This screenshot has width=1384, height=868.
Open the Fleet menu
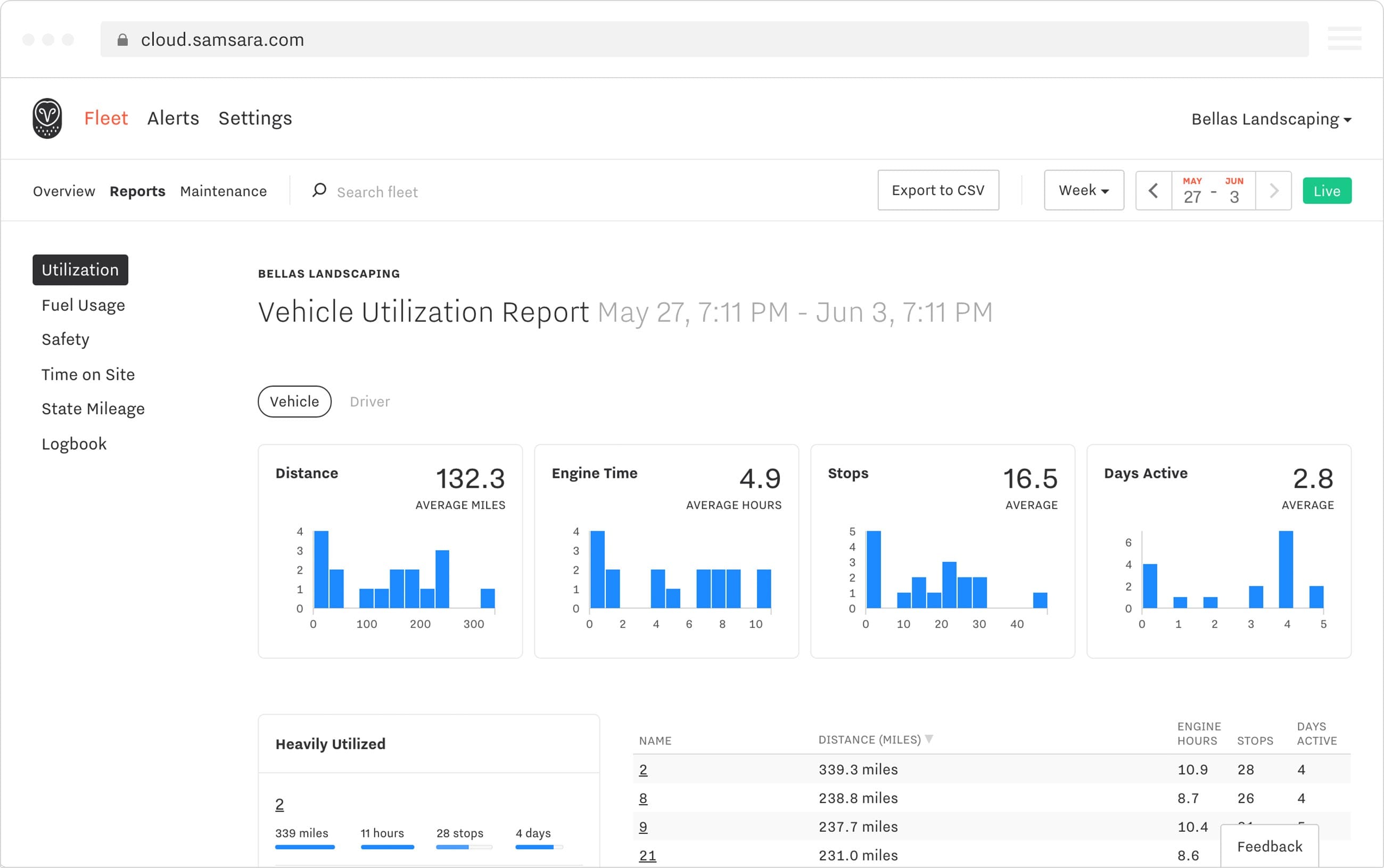pos(105,118)
